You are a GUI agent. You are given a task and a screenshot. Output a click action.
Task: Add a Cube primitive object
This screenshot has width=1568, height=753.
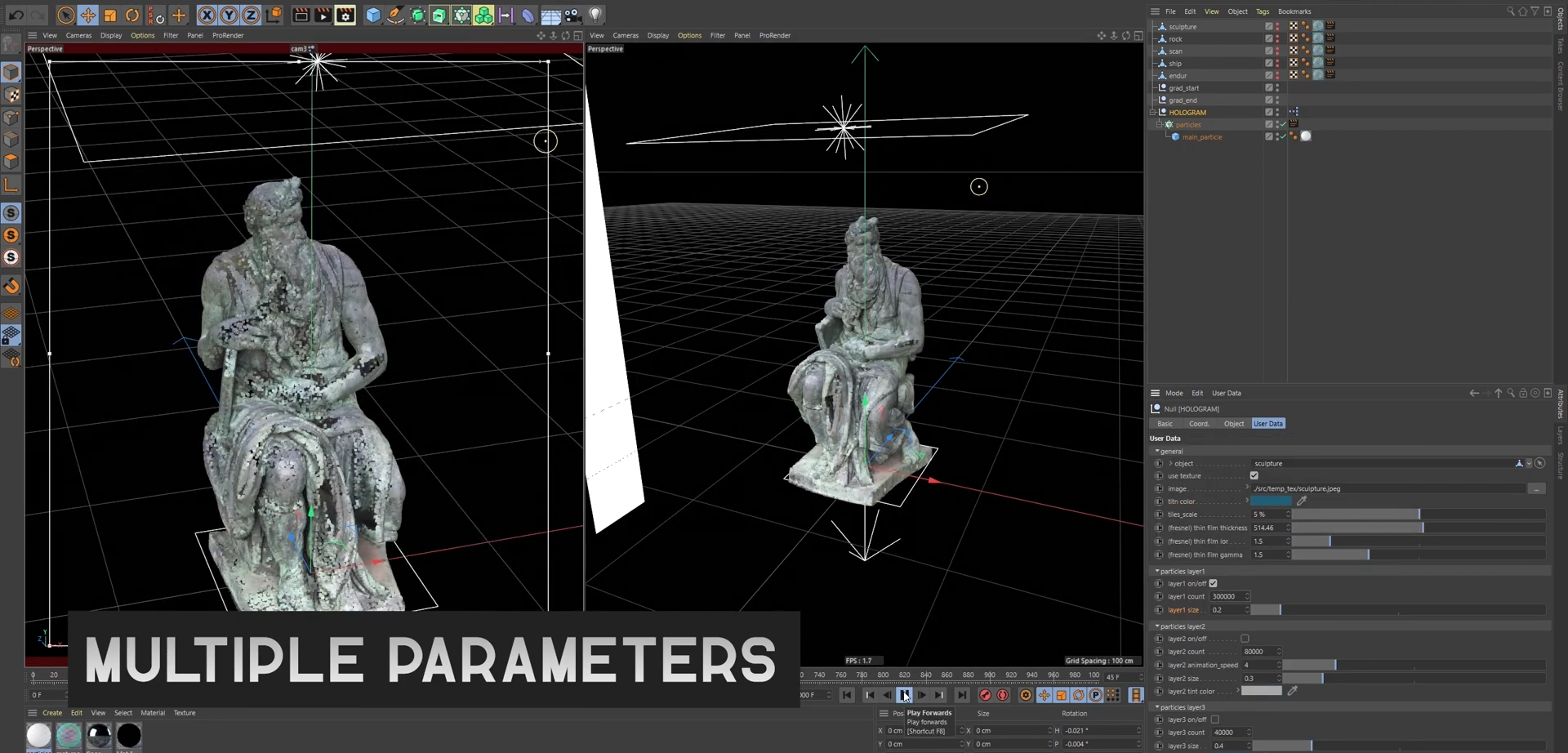[x=373, y=15]
